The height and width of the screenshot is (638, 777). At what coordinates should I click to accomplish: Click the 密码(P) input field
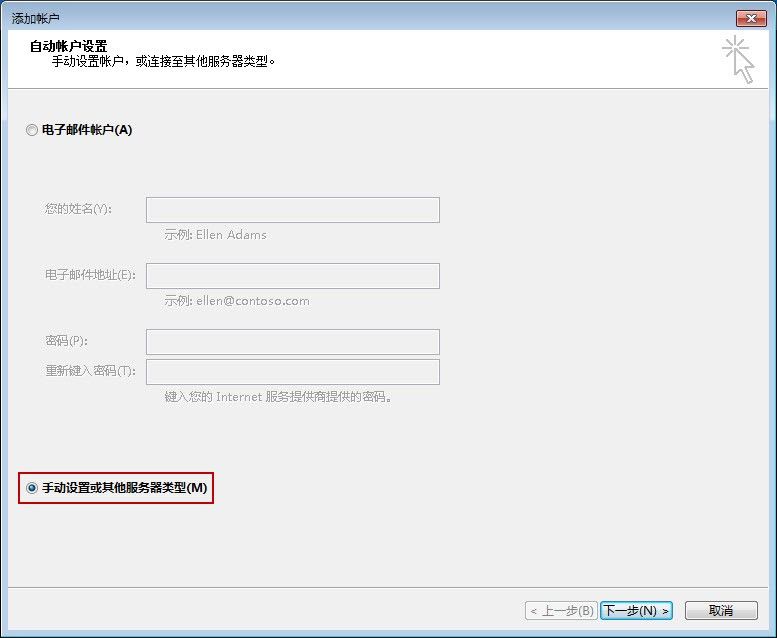pos(293,342)
